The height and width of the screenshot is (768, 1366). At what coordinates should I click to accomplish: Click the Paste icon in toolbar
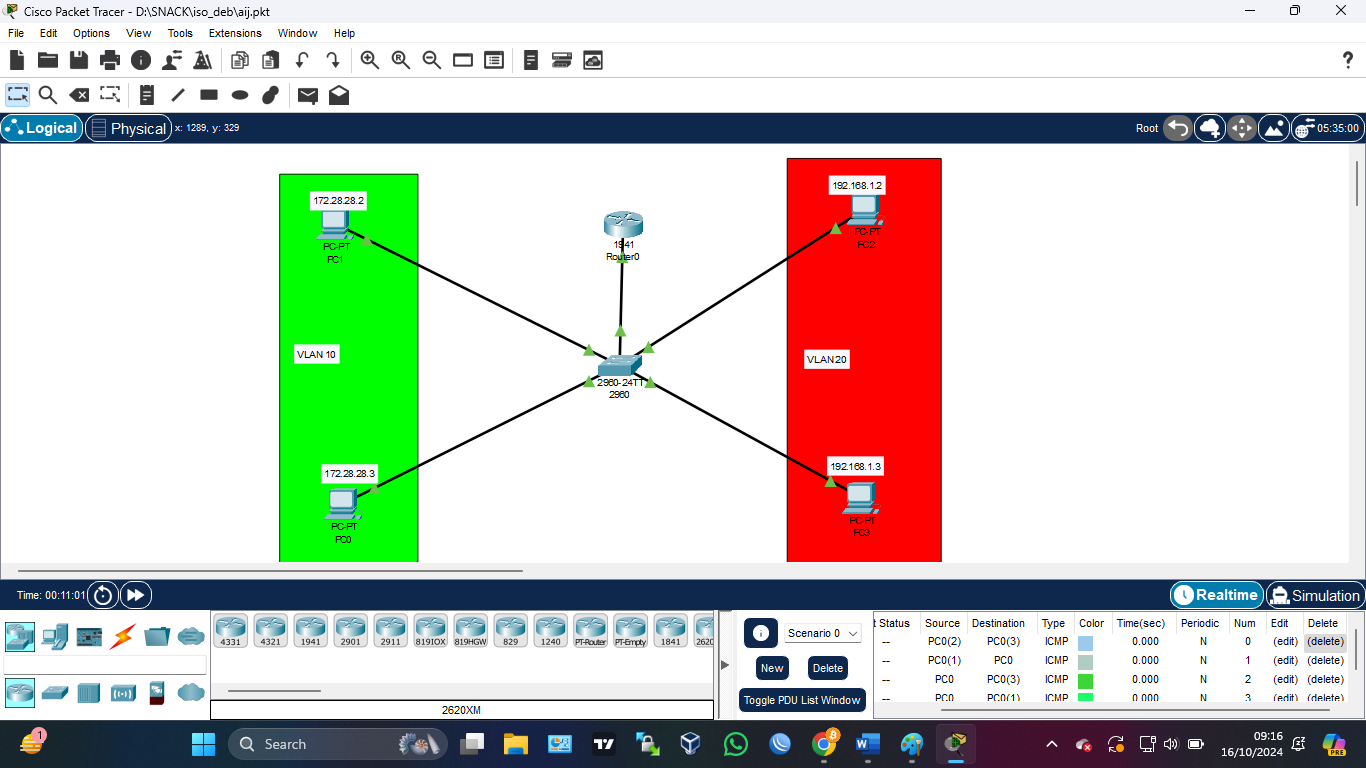pyautogui.click(x=271, y=60)
